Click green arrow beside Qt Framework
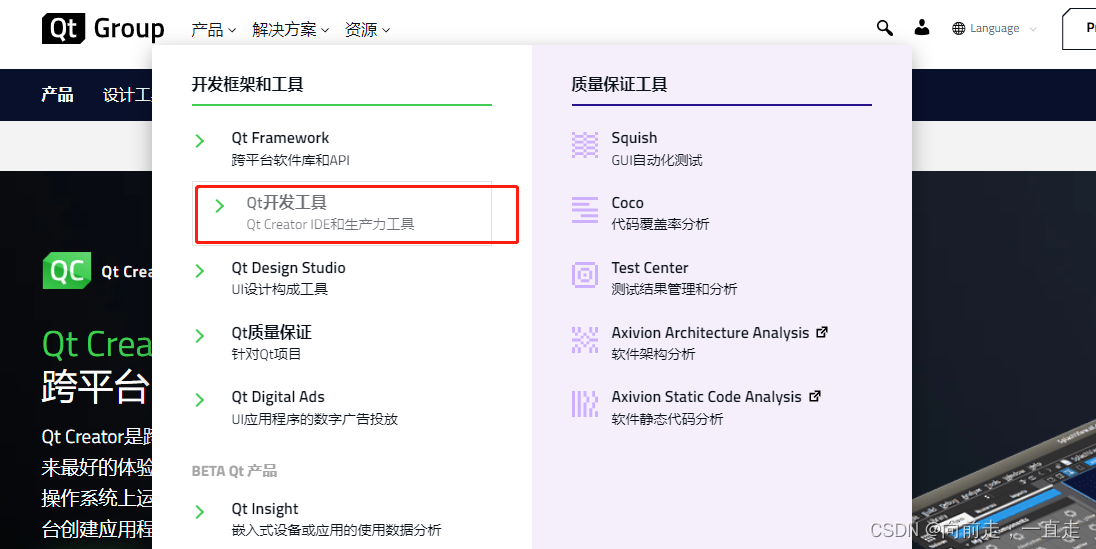 click(x=200, y=141)
